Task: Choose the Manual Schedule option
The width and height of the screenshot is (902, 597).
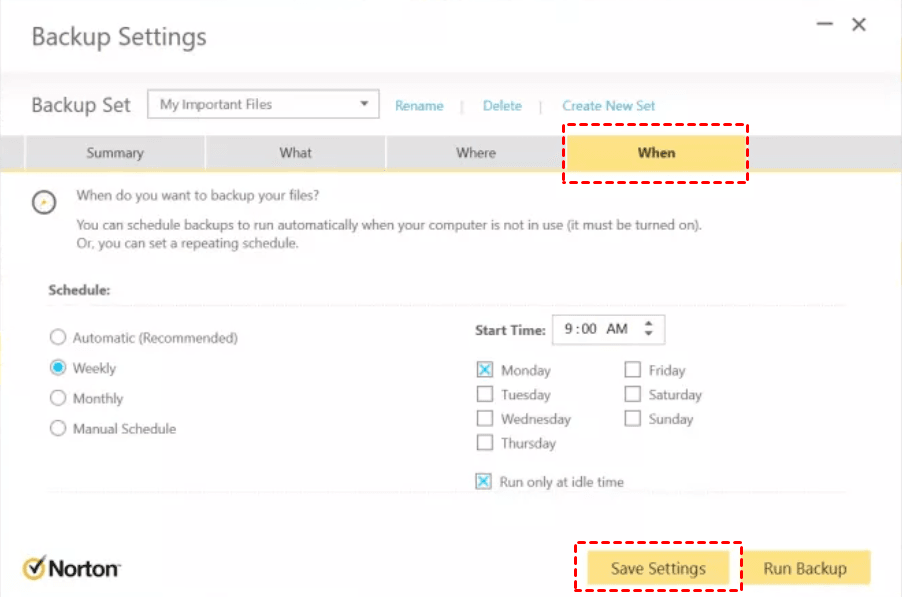Action: pyautogui.click(x=58, y=429)
